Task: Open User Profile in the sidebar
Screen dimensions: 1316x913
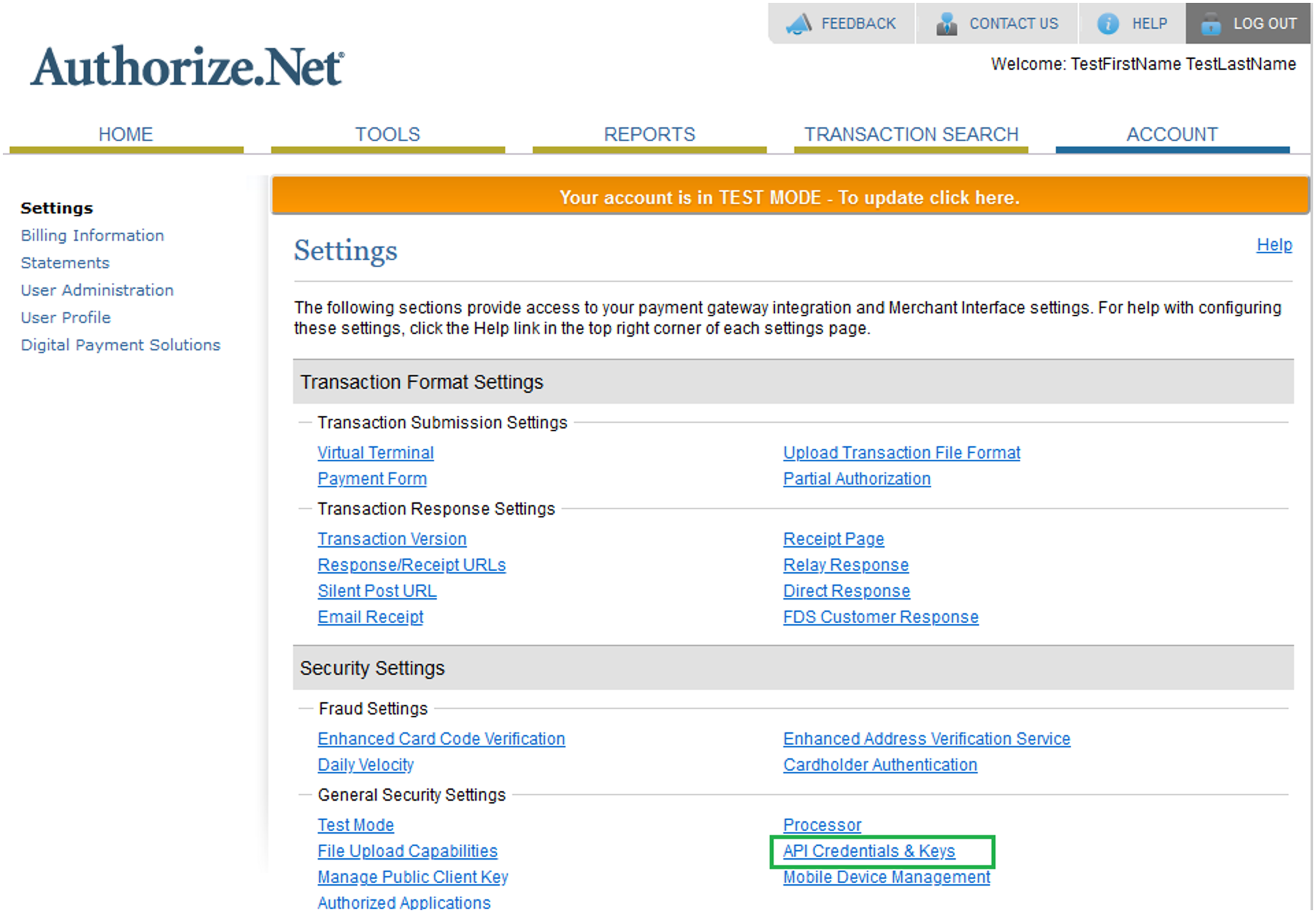Action: coord(66,318)
